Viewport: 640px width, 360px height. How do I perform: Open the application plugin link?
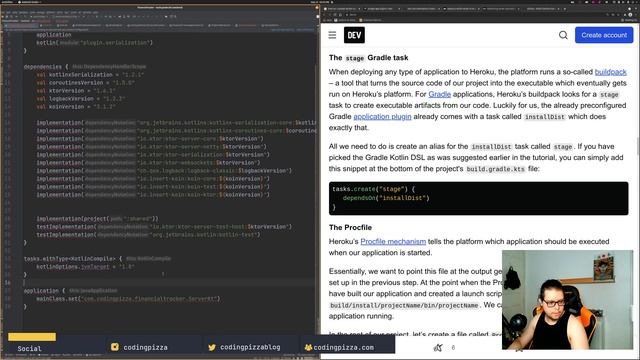click(382, 117)
